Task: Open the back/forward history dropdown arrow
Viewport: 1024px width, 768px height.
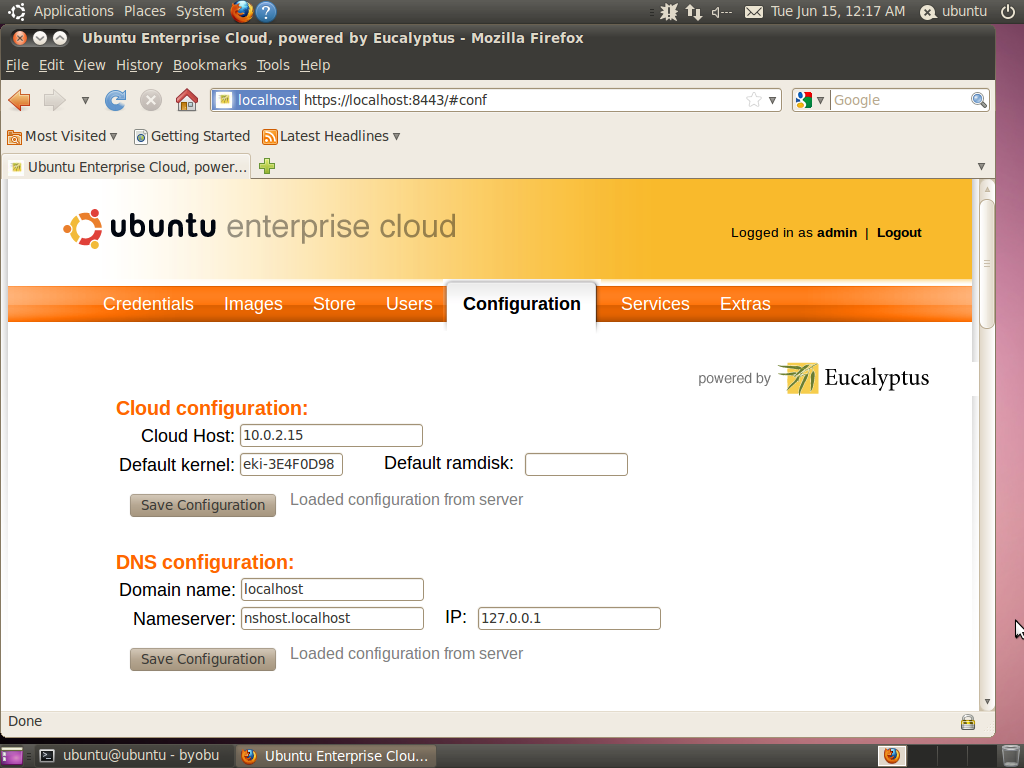Action: pyautogui.click(x=85, y=101)
